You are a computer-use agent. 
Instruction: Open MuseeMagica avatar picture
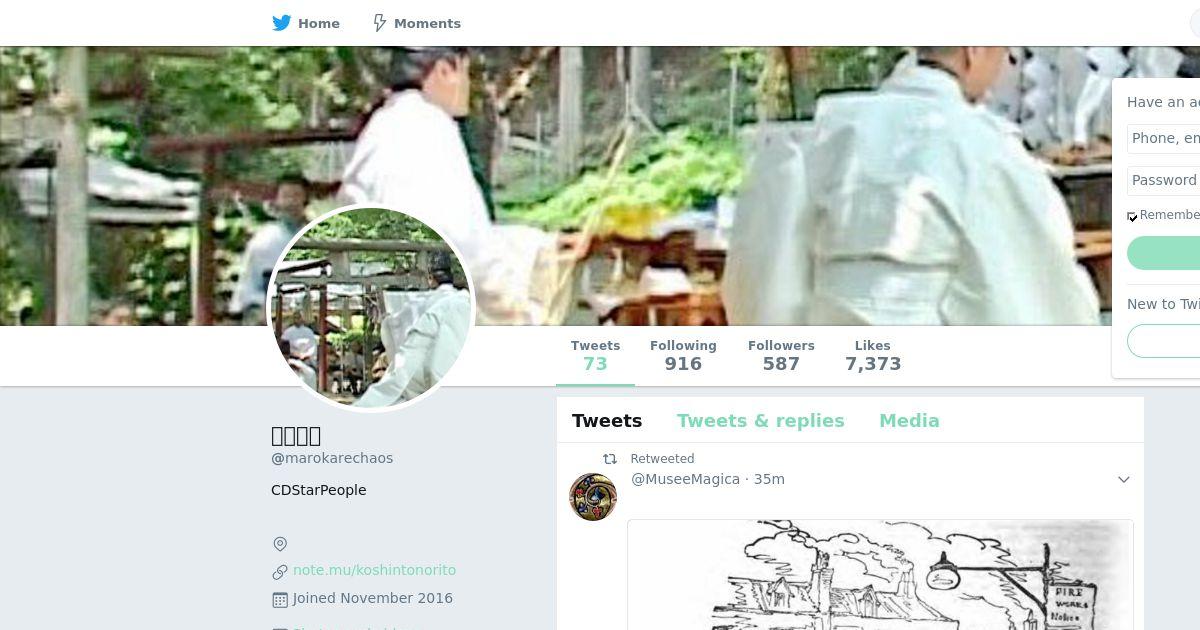point(593,497)
